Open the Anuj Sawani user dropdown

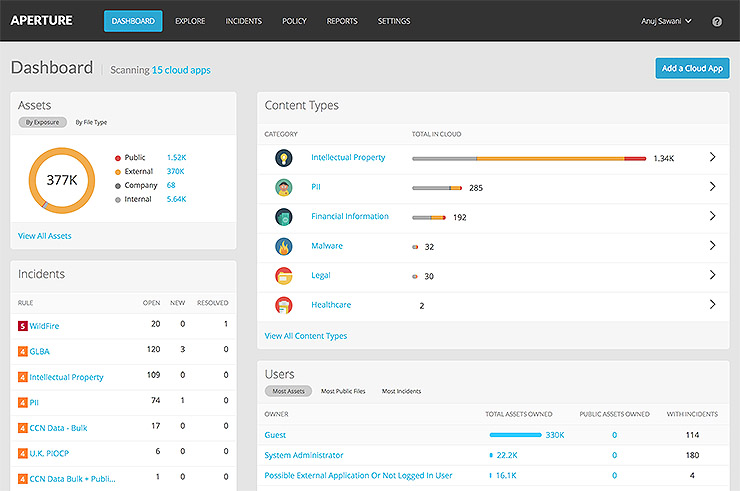click(x=667, y=21)
